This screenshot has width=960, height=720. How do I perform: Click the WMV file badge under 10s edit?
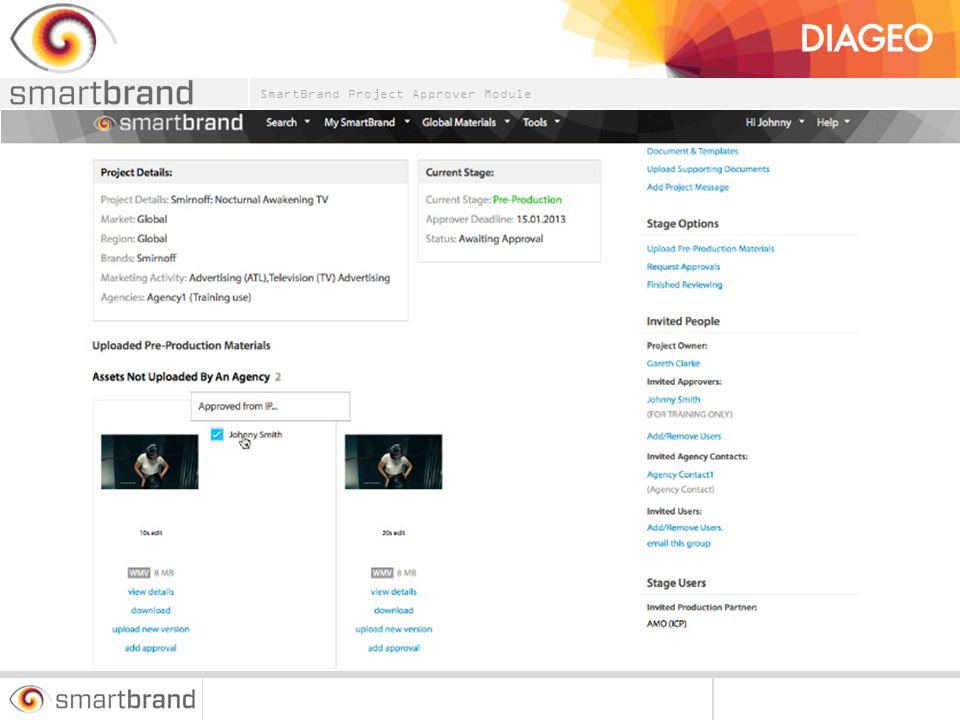point(139,573)
